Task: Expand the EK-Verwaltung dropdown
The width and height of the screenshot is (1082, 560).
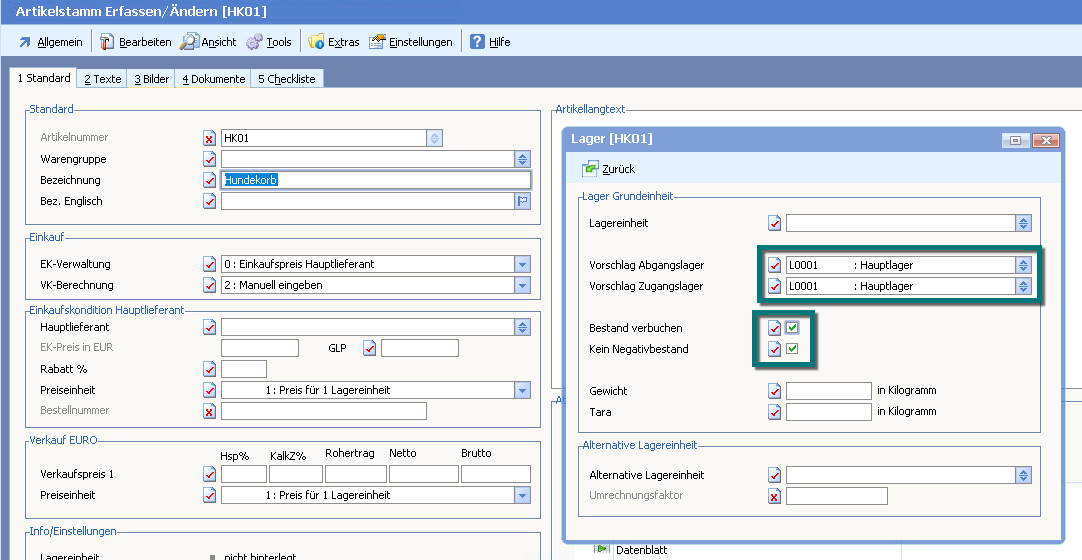Action: pyautogui.click(x=522, y=265)
